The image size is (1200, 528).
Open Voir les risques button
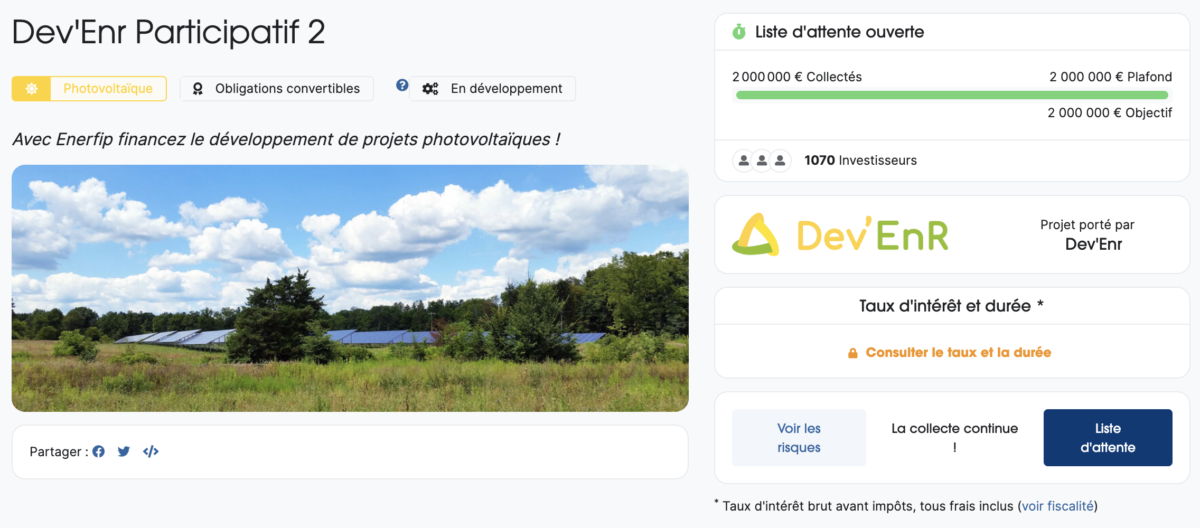[799, 437]
